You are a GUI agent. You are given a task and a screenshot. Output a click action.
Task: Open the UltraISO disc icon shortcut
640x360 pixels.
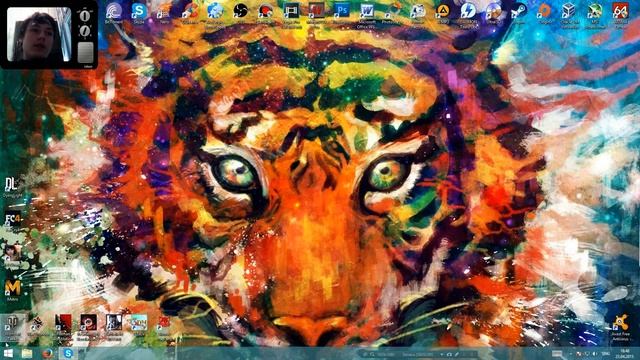click(493, 11)
